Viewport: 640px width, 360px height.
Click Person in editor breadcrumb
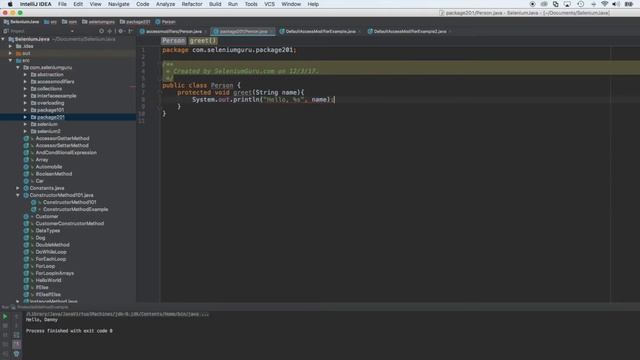click(173, 41)
